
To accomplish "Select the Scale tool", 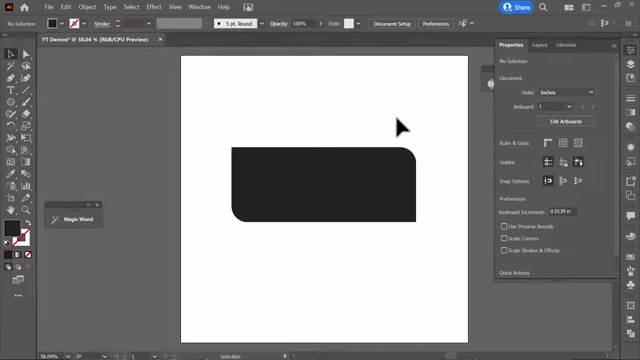I will click(26, 126).
